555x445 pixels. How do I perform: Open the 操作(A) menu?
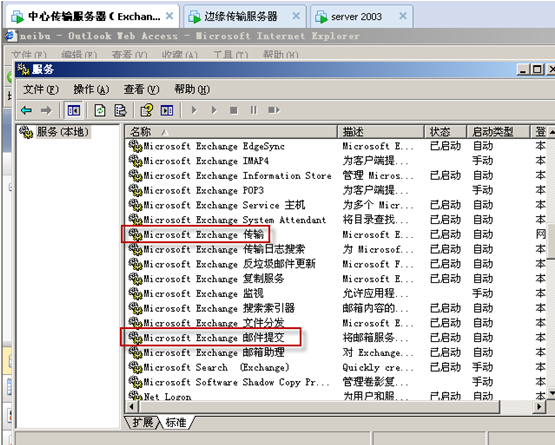[91, 90]
